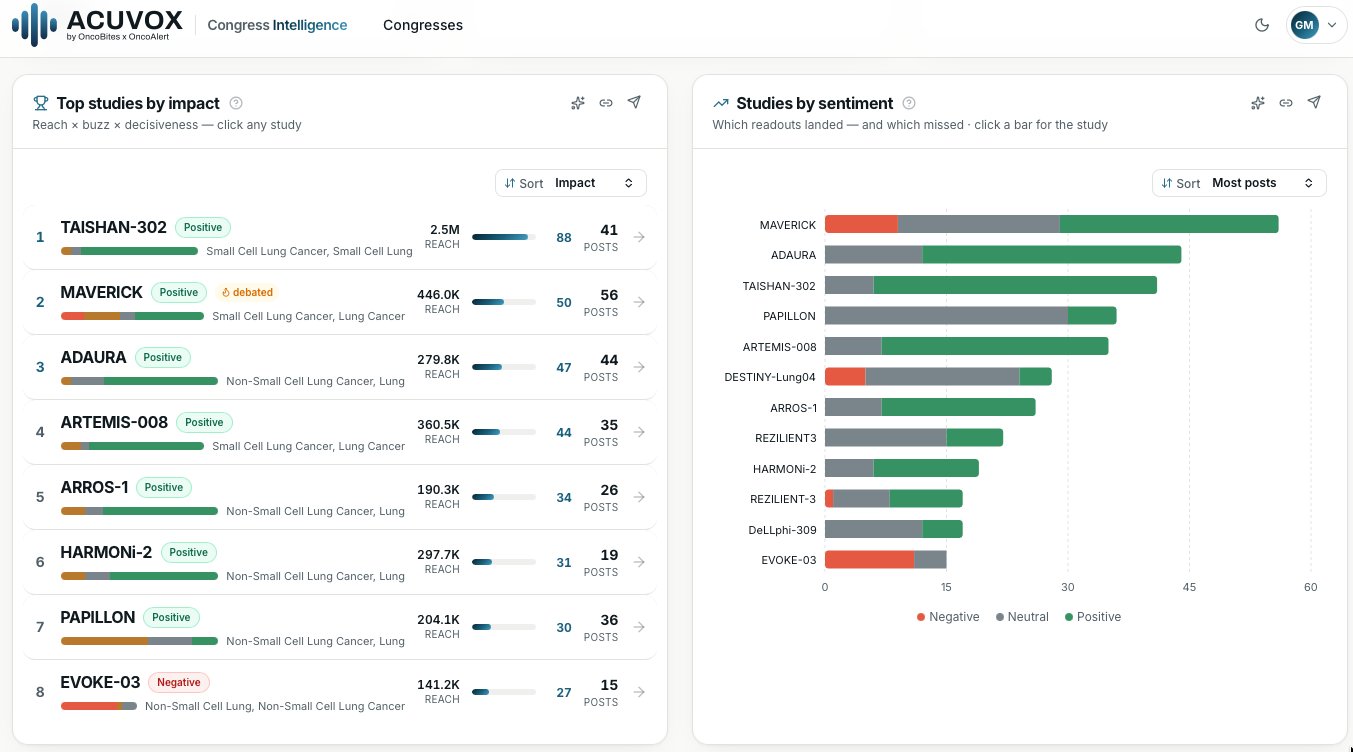Click help icon beside Top studies by impact

[236, 103]
